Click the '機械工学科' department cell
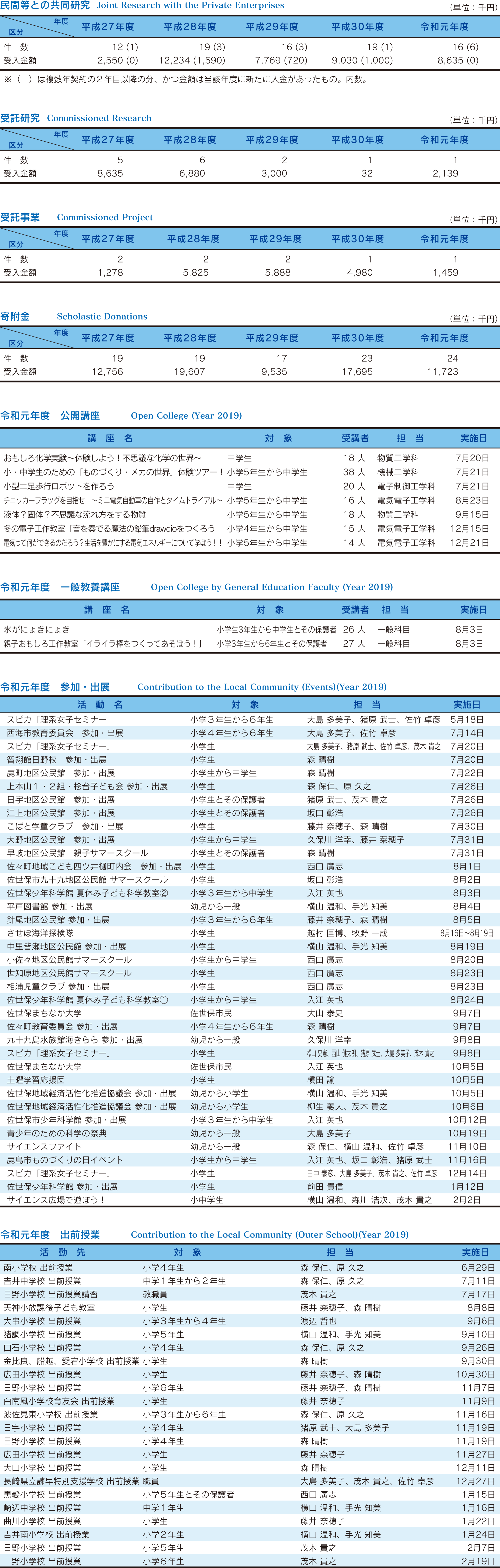This screenshot has height=1568, width=500. pos(398,472)
